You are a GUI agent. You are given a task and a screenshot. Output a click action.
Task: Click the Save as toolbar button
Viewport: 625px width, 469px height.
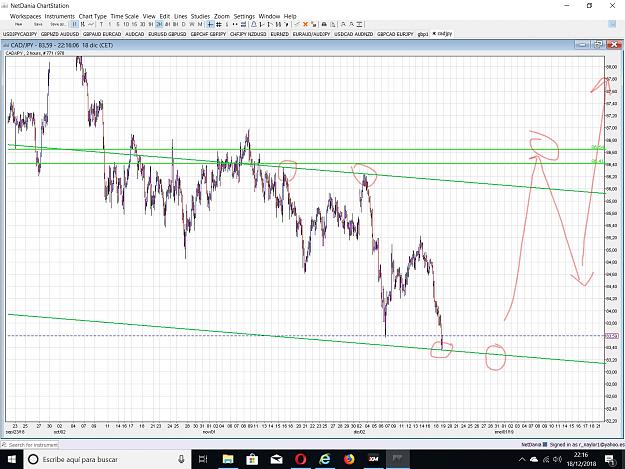(x=58, y=24)
